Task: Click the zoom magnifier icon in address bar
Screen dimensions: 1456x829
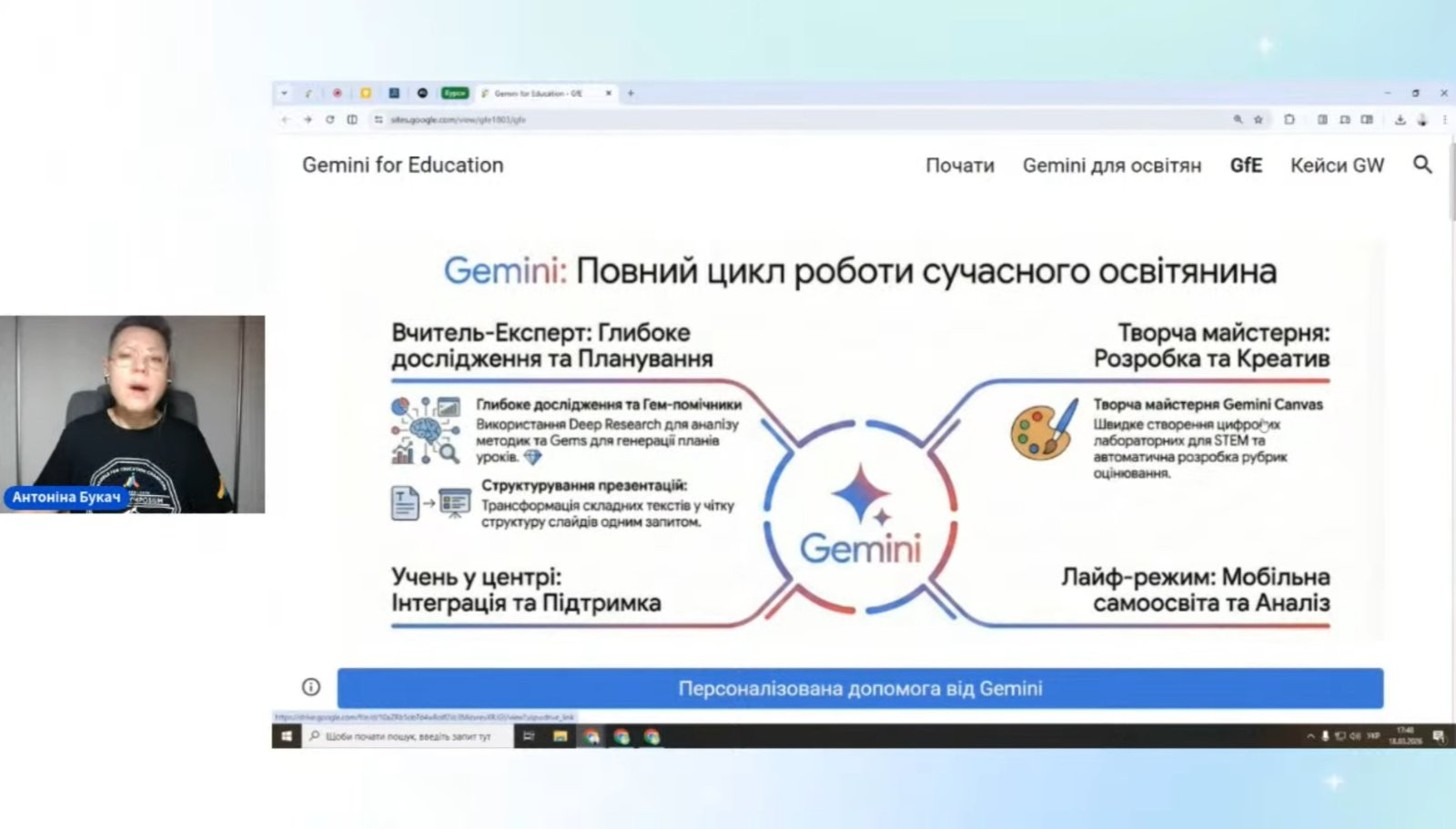Action: (1238, 119)
